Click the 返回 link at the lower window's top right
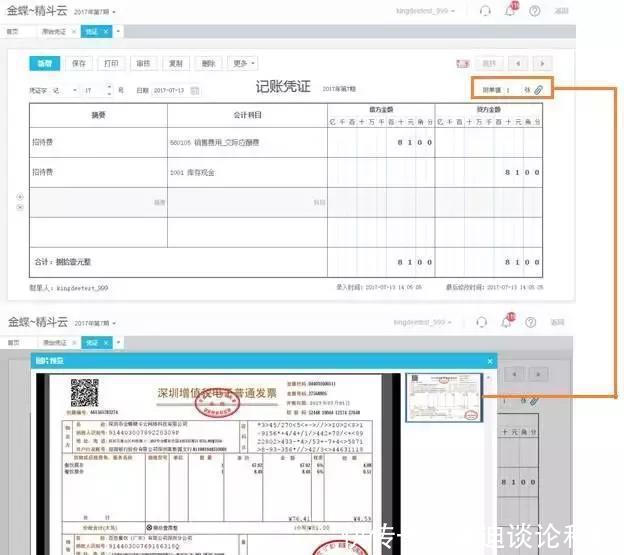624x555 pixels. (x=557, y=322)
